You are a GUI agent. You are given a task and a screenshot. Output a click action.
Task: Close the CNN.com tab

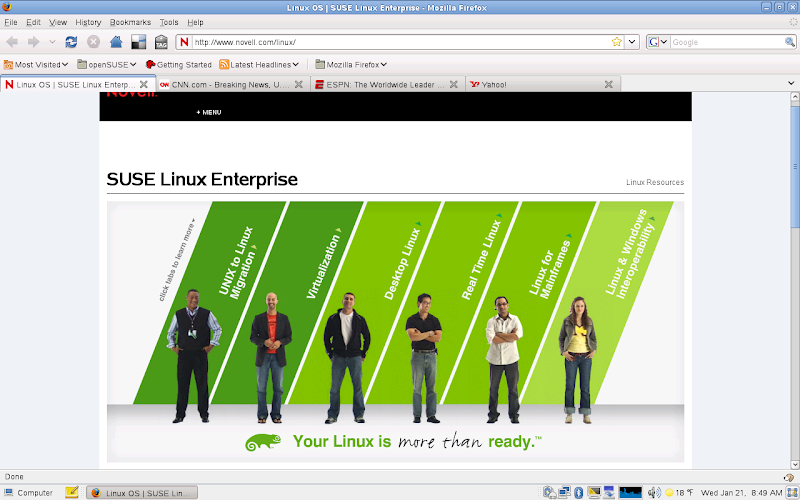click(x=299, y=84)
